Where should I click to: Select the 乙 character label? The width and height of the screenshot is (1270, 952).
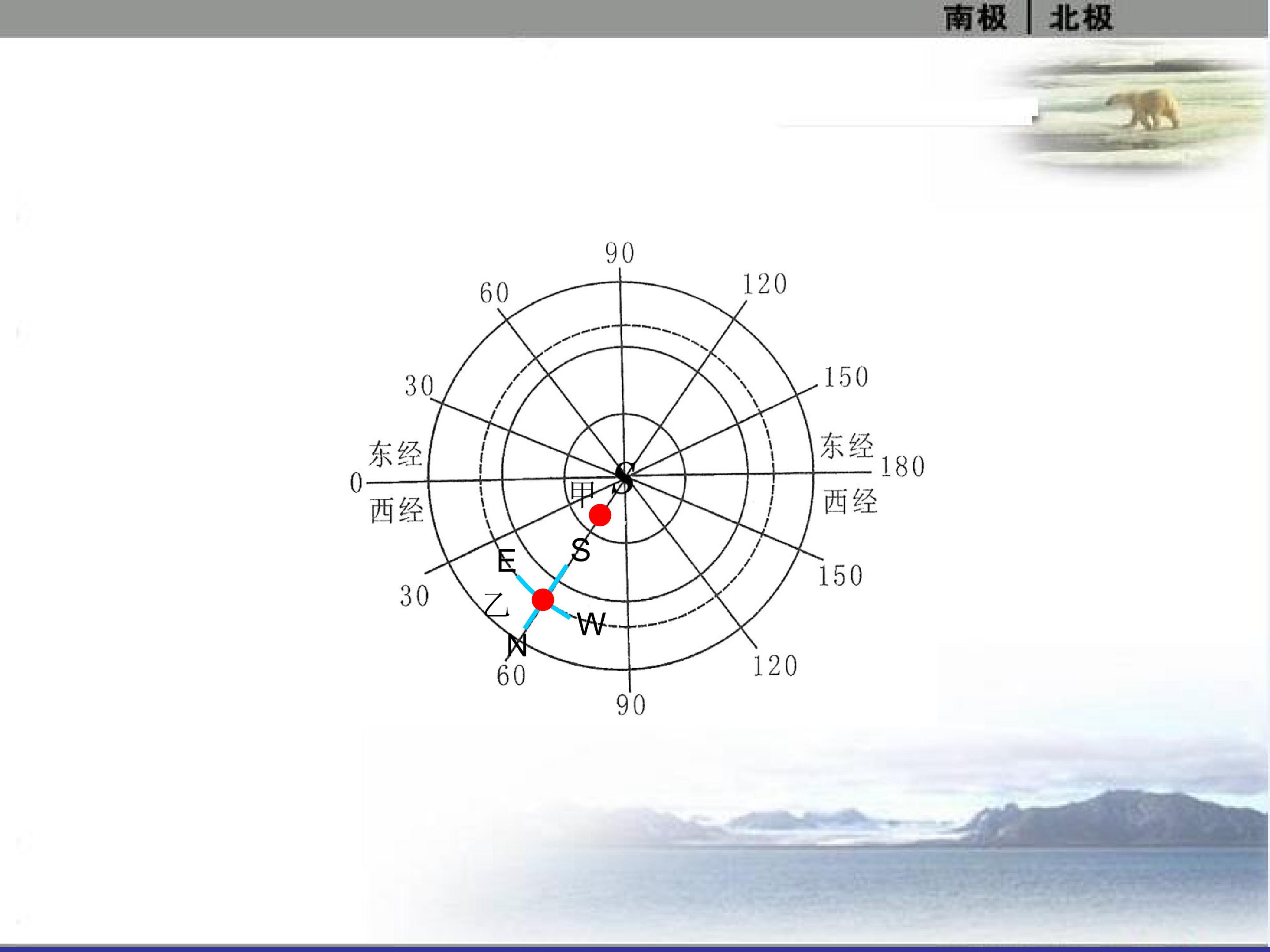[497, 606]
